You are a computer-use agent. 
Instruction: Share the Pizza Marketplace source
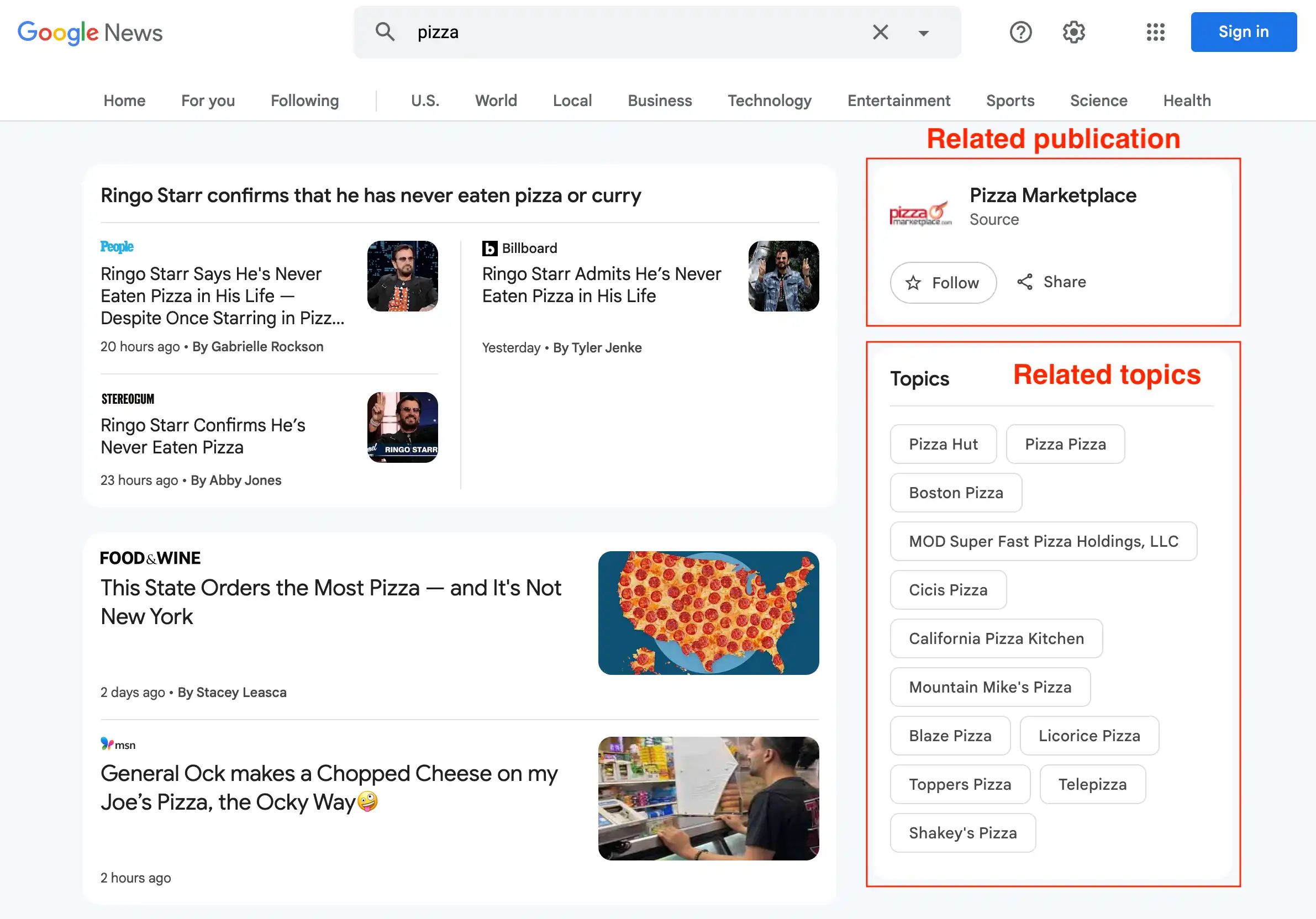1051,282
